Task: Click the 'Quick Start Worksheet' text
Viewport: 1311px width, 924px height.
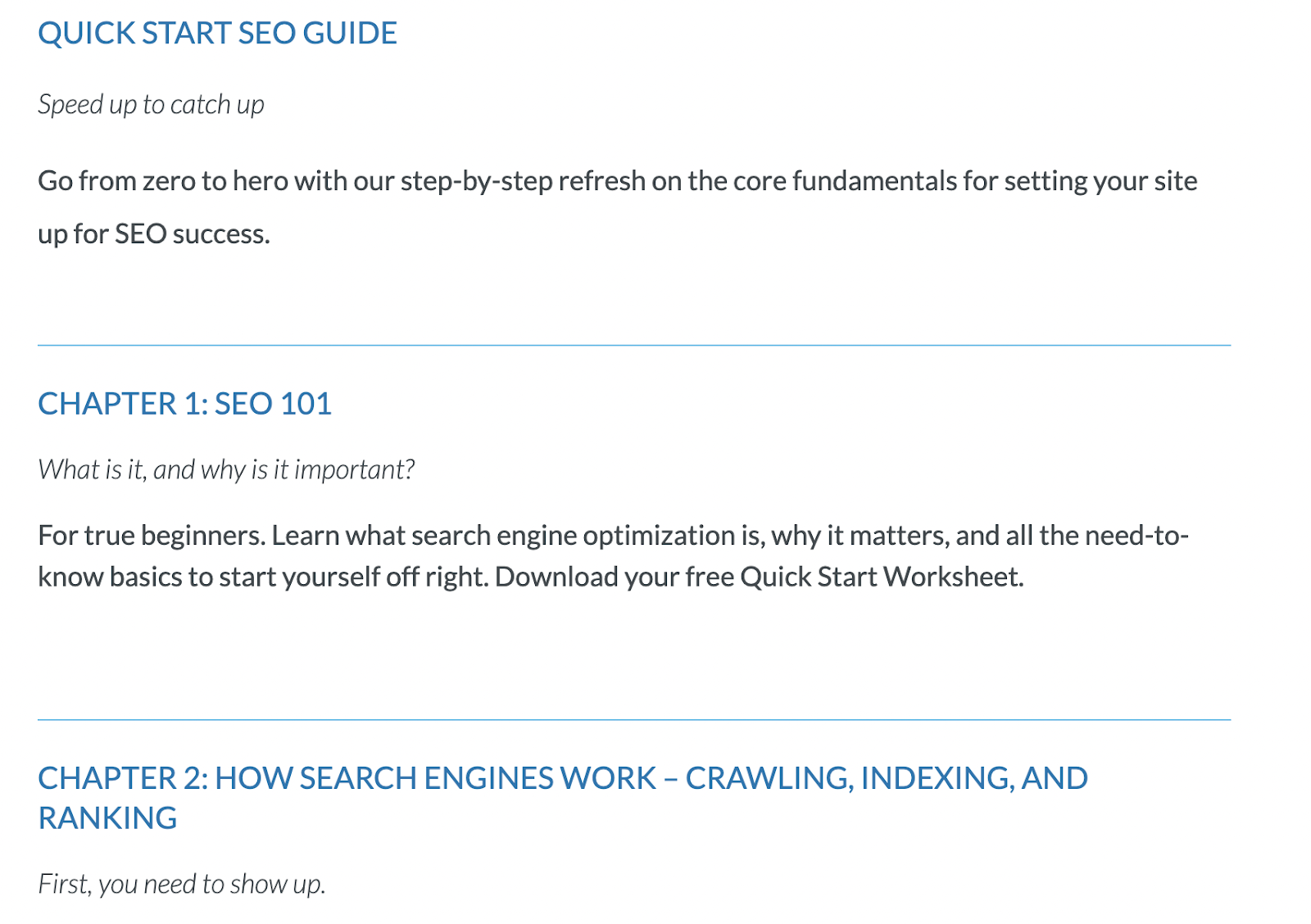Action: [881, 577]
